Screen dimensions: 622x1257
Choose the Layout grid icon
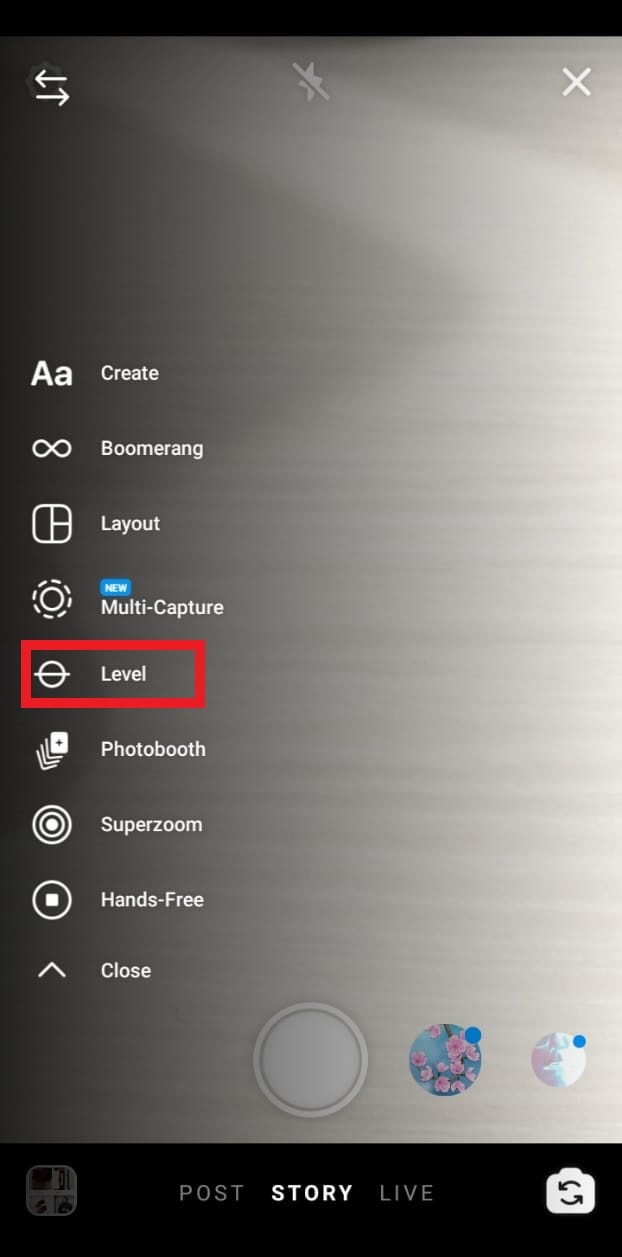click(x=52, y=523)
